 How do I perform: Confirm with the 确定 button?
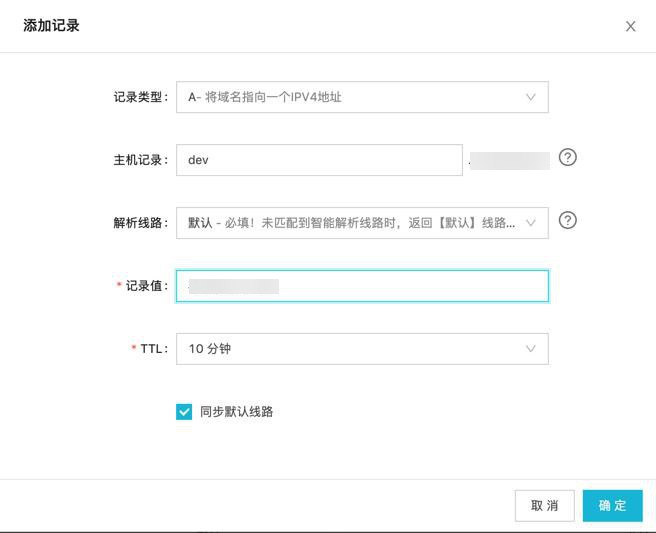[612, 505]
